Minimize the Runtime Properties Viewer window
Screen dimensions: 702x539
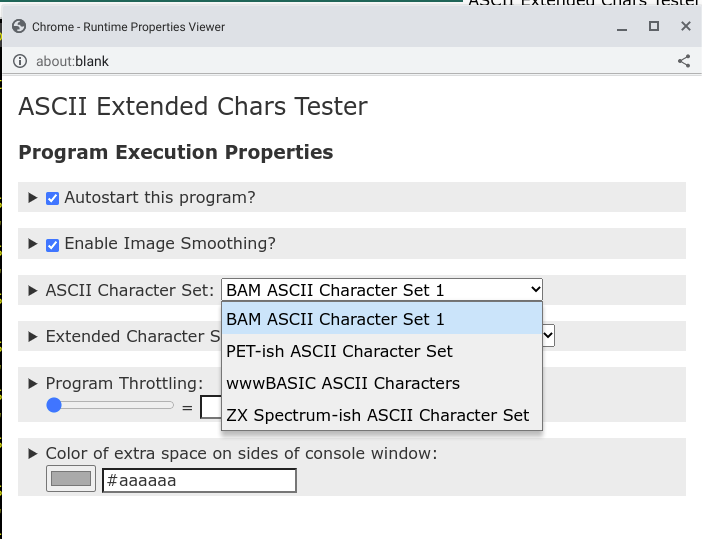click(x=622, y=27)
